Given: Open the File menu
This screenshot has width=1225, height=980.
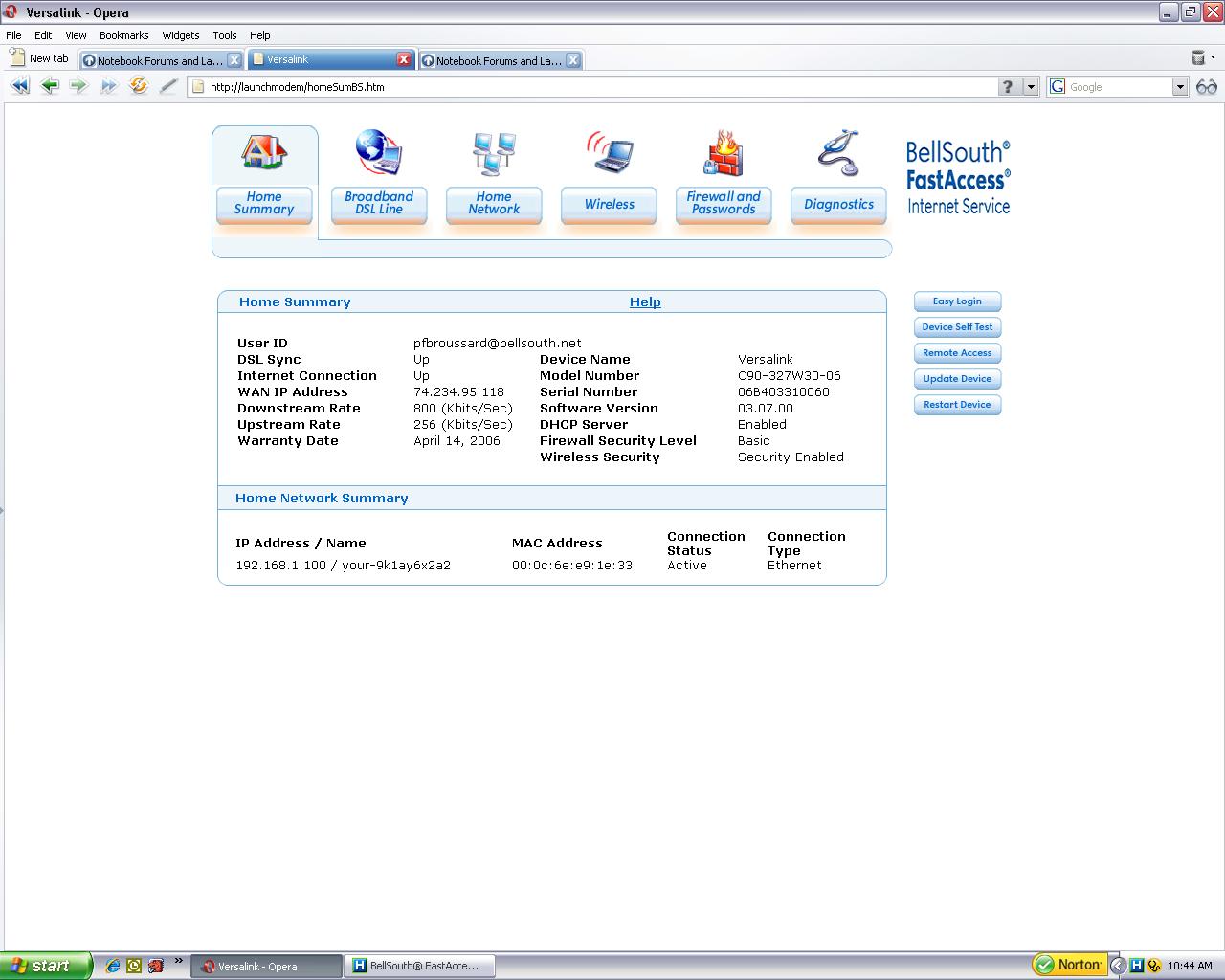Looking at the screenshot, I should click(13, 35).
